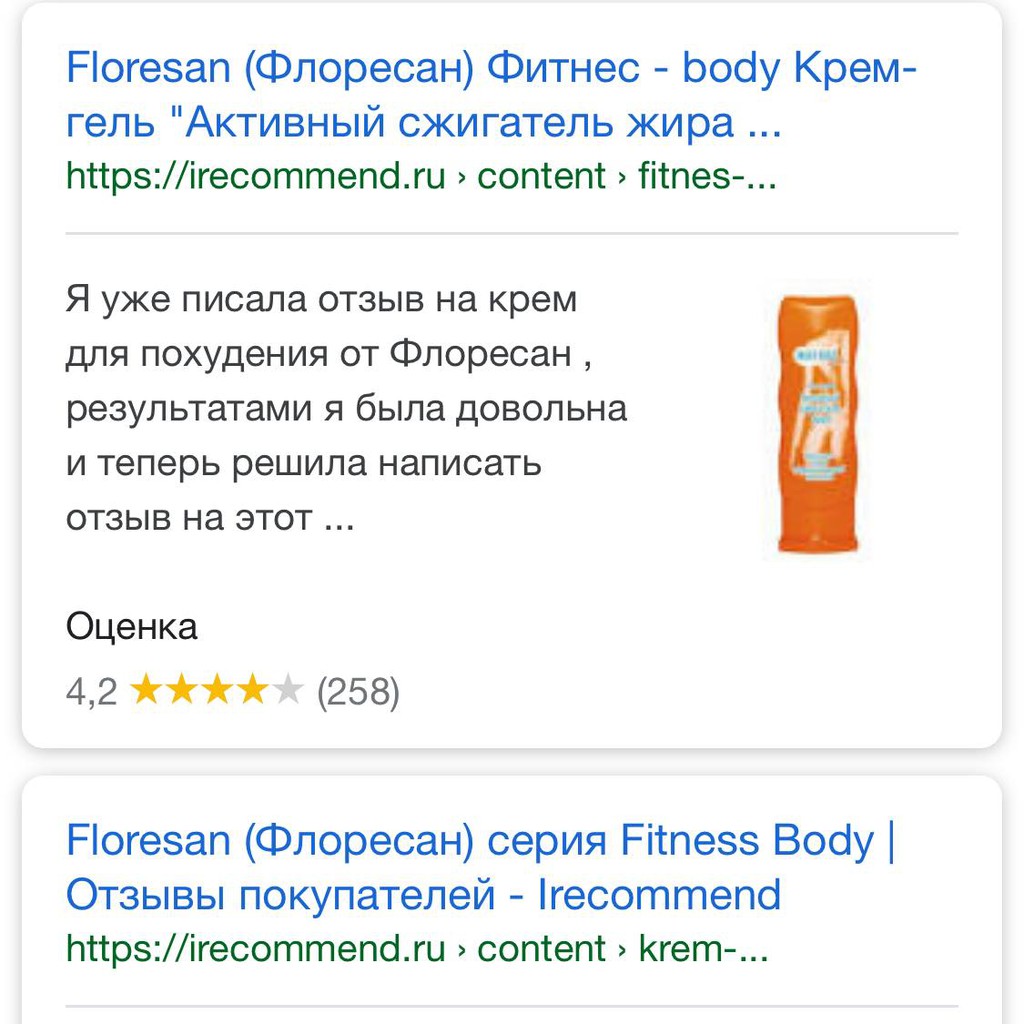Screen dimensions: 1024x1024
Task: Click the "fitnes-..." breadcrumb in first URL
Action: point(706,176)
